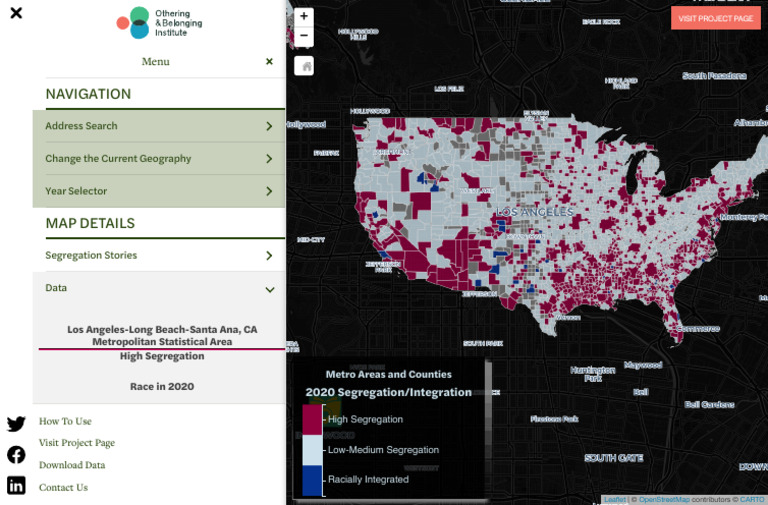Zoom out of the map
The height and width of the screenshot is (505, 768).
coord(304,36)
